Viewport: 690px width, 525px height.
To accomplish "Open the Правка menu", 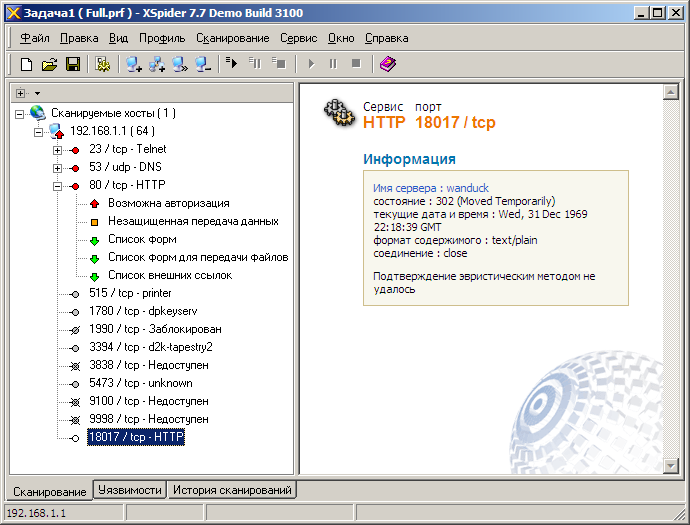I will tap(79, 38).
